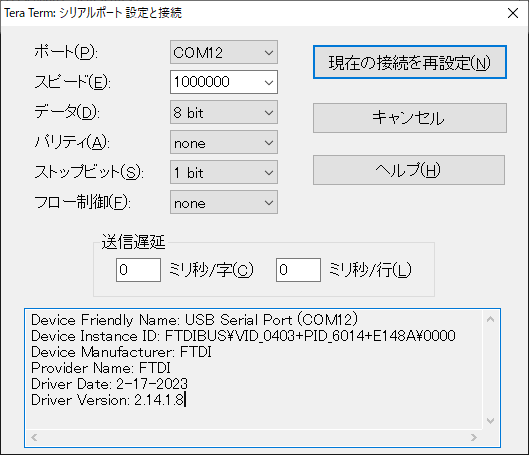Open help with the ヘルプ(H) button
Image resolution: width=529 pixels, height=455 pixels.
(409, 170)
